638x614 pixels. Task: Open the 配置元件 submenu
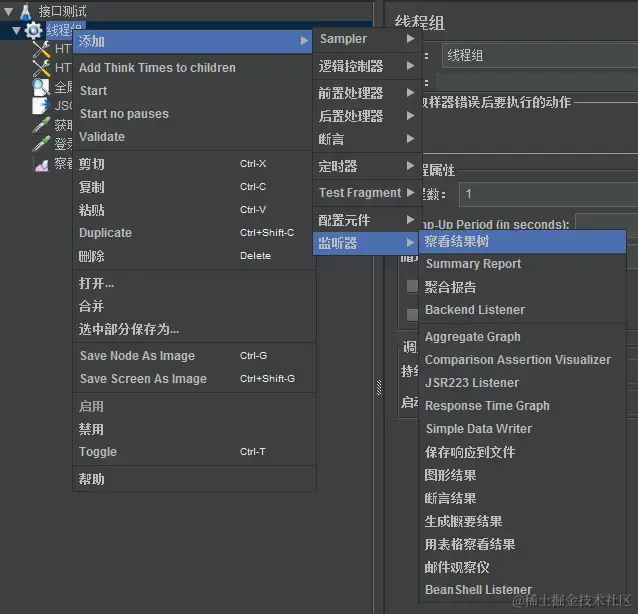(x=367, y=220)
